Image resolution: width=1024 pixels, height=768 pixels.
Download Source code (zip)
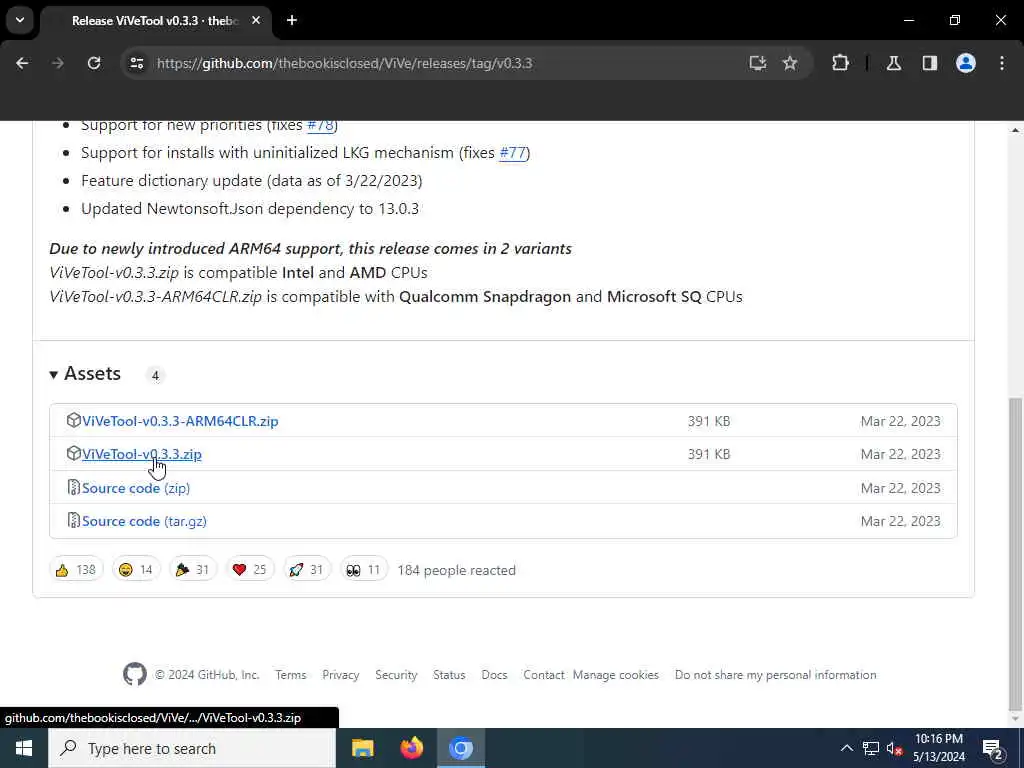pyautogui.click(x=136, y=488)
